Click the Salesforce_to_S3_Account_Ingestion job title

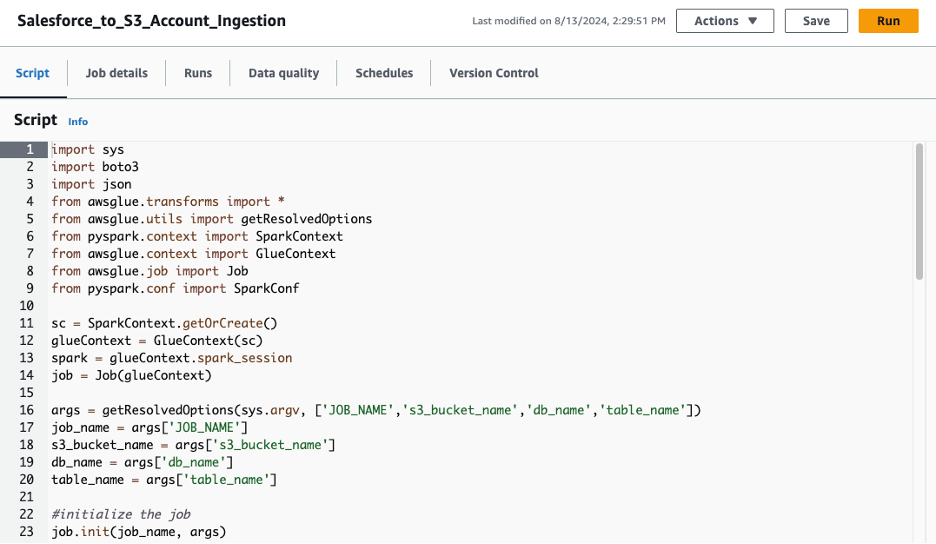pos(152,21)
